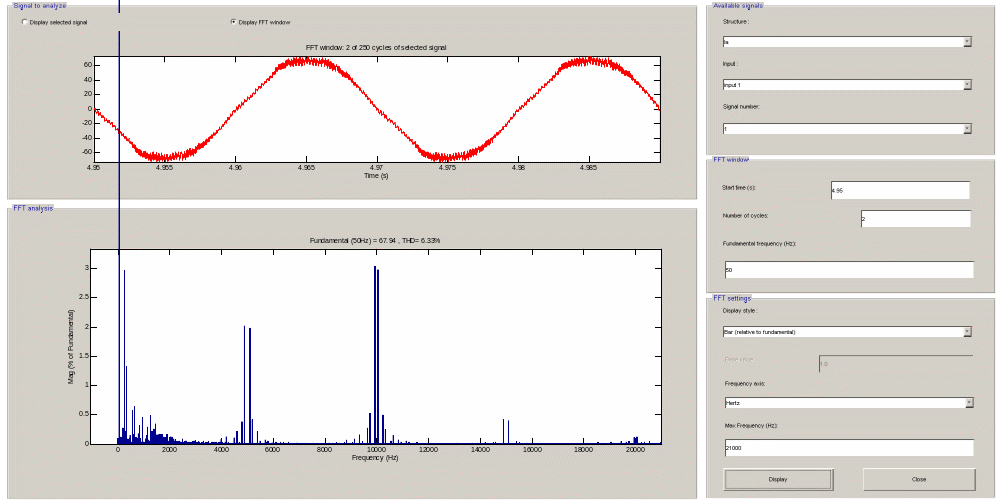Click the Time (s) axis label
The image size is (999, 501).
375,175
